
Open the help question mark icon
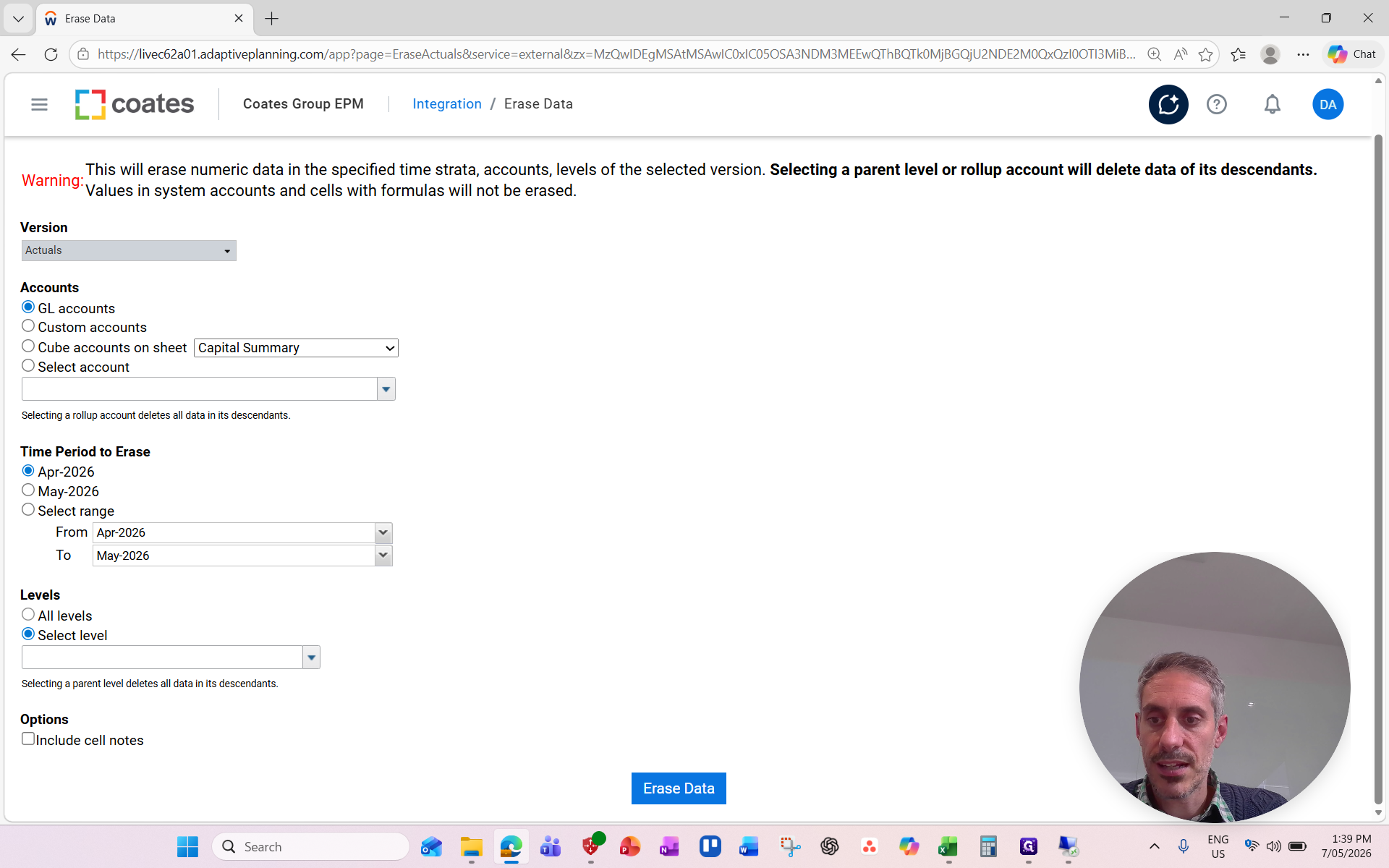(1217, 104)
